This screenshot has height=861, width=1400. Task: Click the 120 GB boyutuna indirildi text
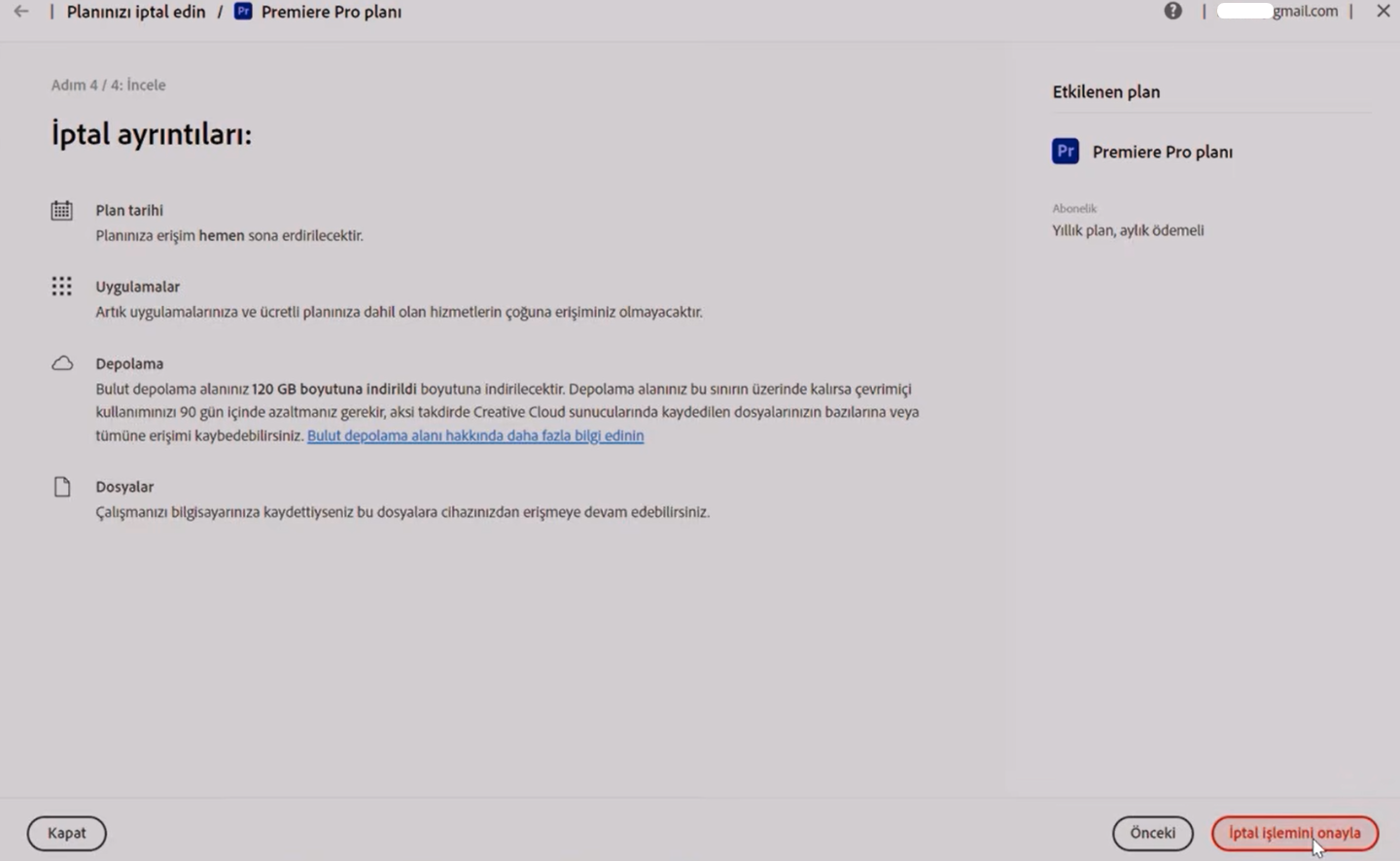(333, 389)
